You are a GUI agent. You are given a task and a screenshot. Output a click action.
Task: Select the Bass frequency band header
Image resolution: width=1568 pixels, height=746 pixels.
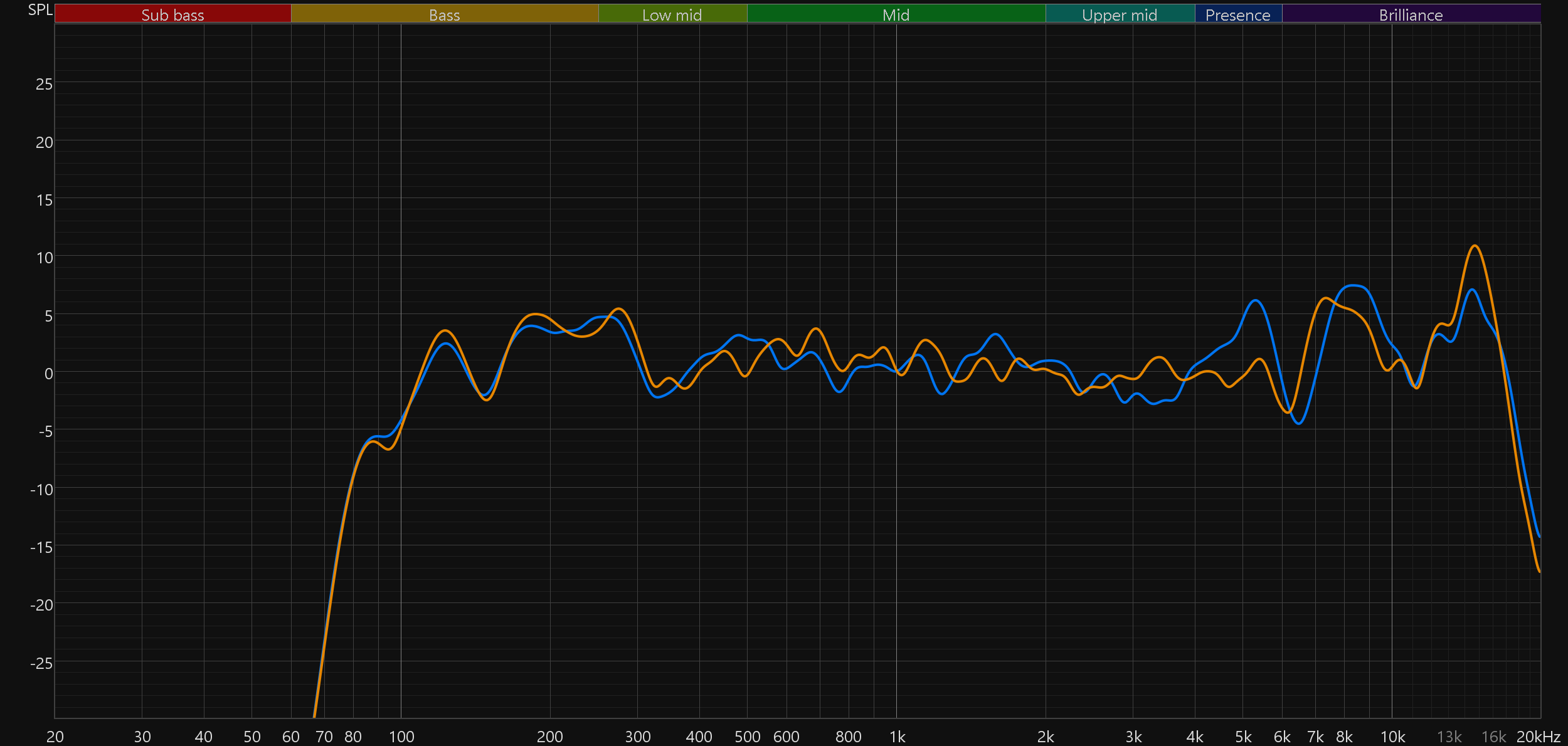[x=444, y=14]
